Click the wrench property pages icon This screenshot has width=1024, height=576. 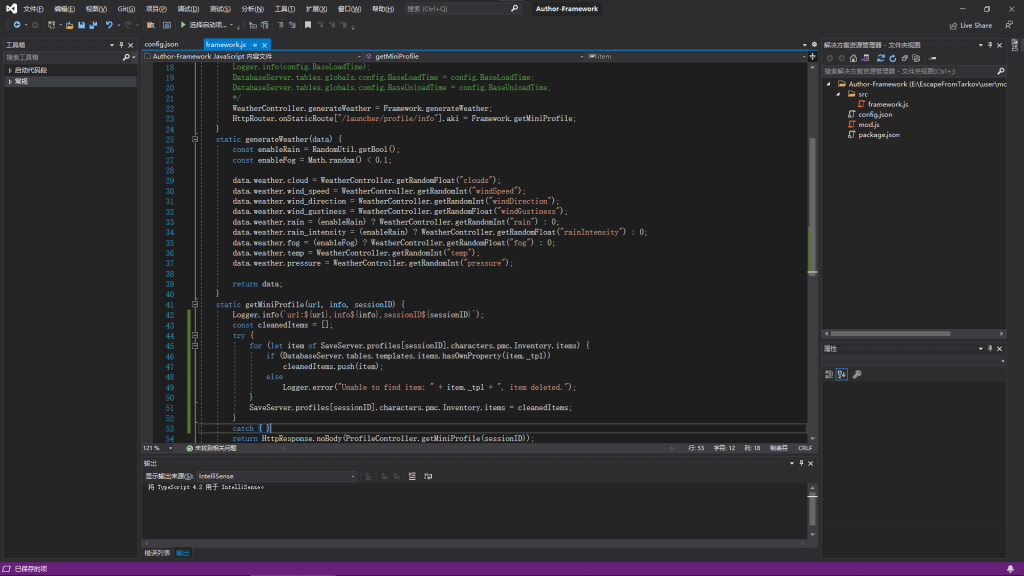pos(857,374)
